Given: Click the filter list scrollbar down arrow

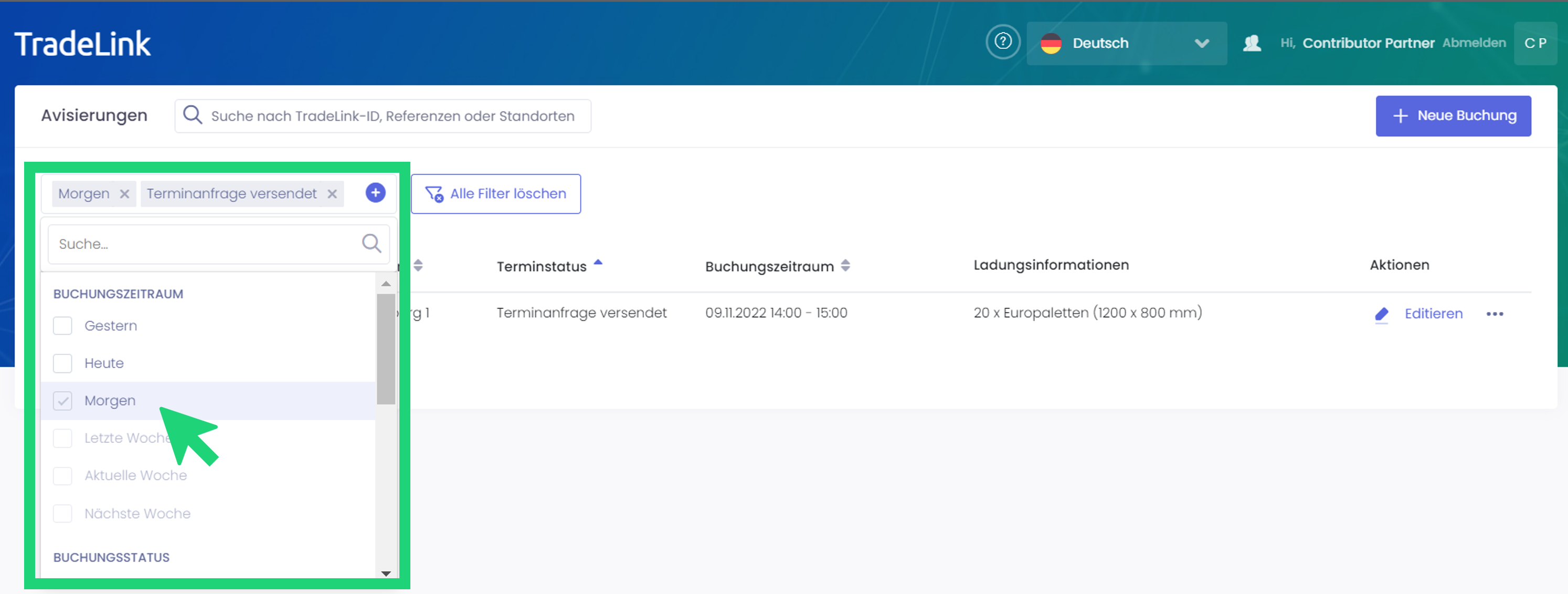Looking at the screenshot, I should click(x=385, y=574).
